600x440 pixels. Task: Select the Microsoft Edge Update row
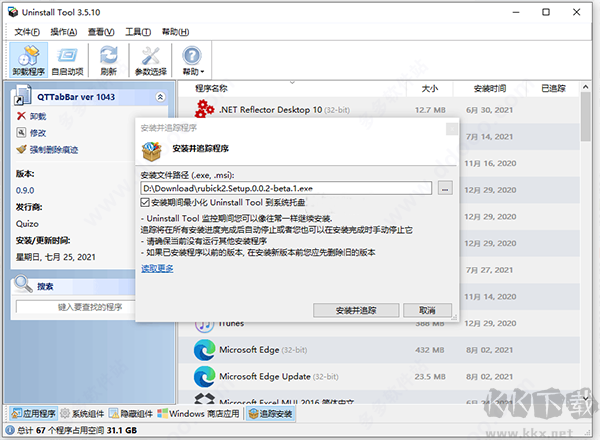tap(379, 377)
